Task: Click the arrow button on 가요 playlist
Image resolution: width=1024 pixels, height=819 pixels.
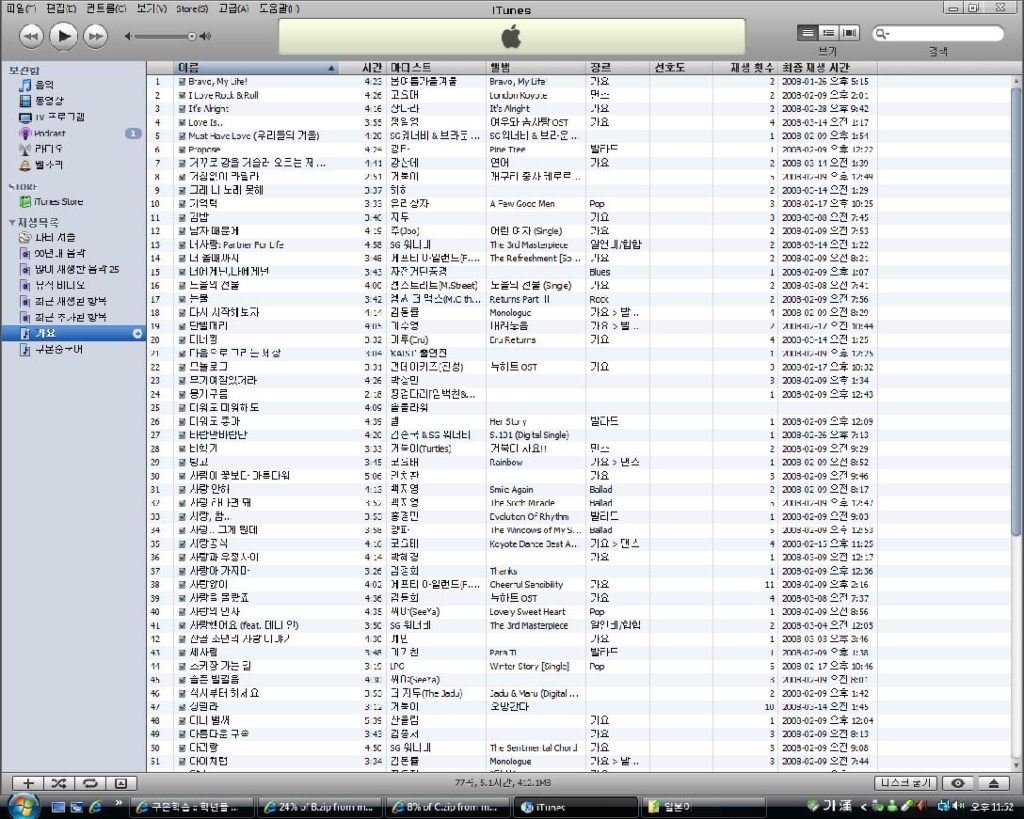Action: click(x=137, y=333)
